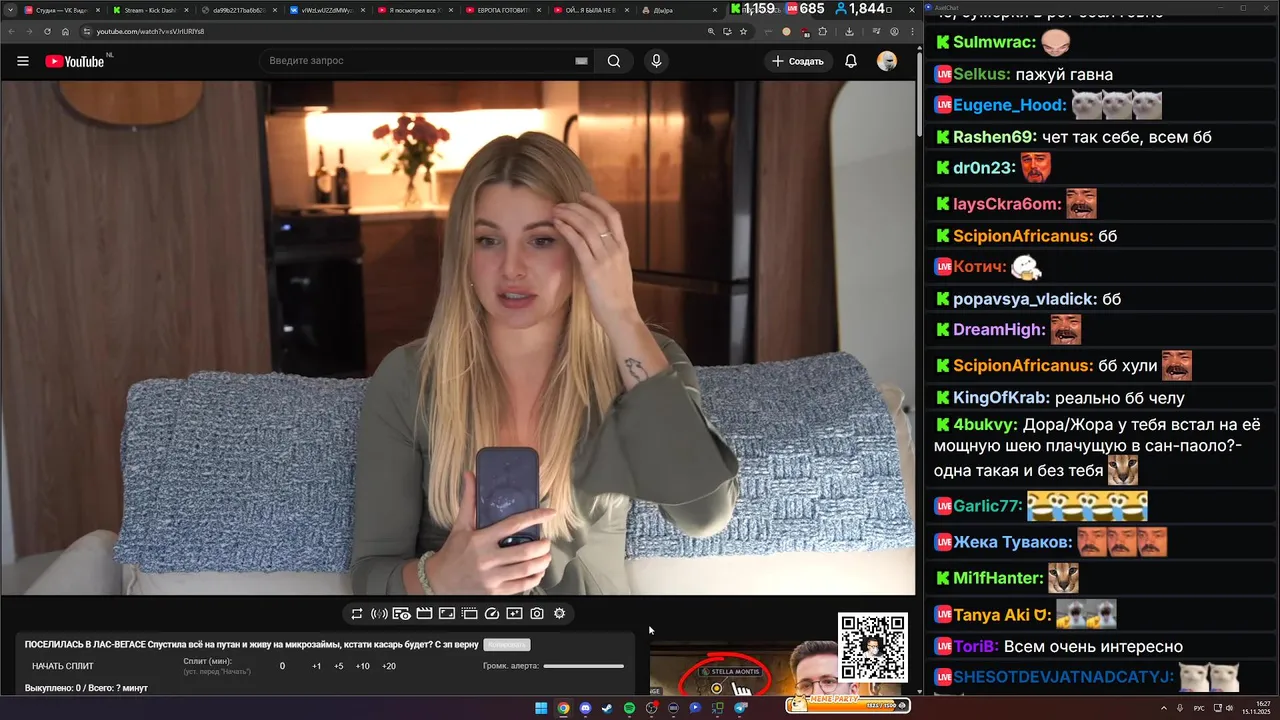
Task: Toggle the loop icon under the video
Action: coord(356,614)
